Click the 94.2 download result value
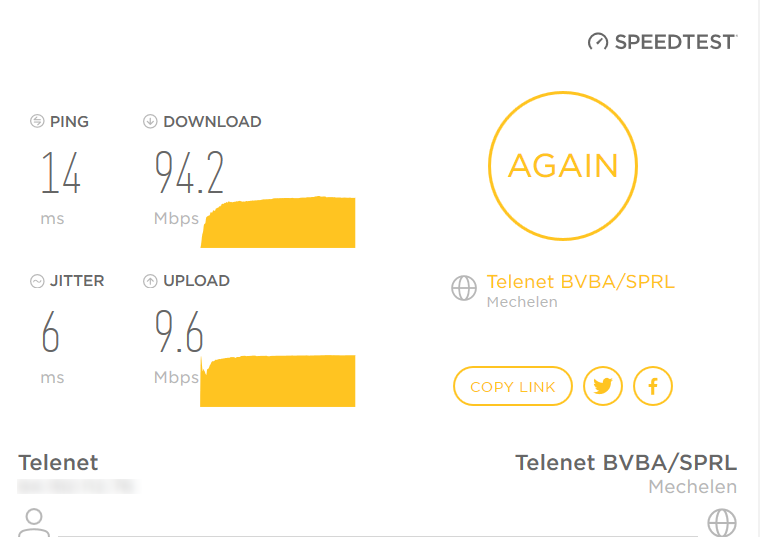 click(189, 173)
